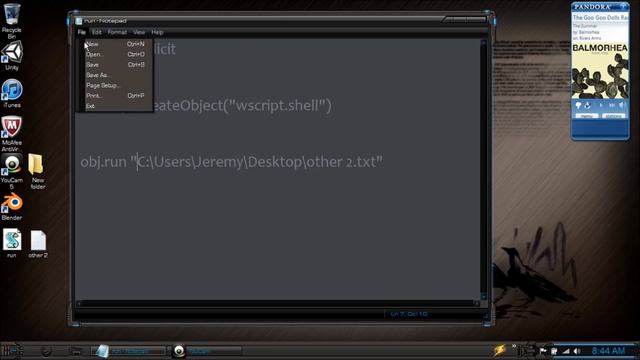This screenshot has height=360, width=640.
Task: Choose Page Setup... from the File menu
Action: [x=115, y=85]
